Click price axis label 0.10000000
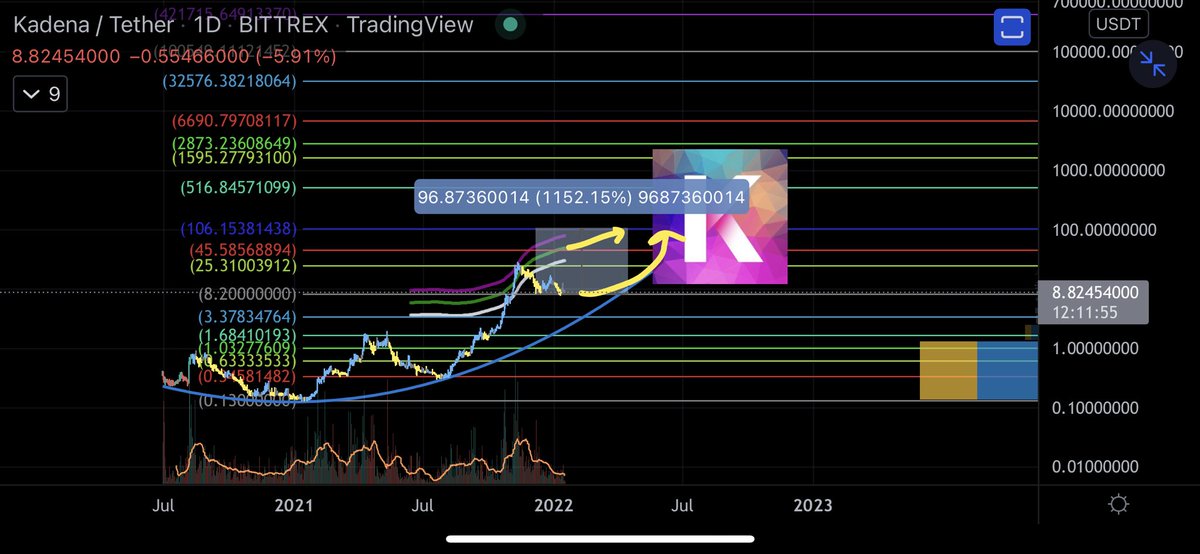 (1094, 408)
